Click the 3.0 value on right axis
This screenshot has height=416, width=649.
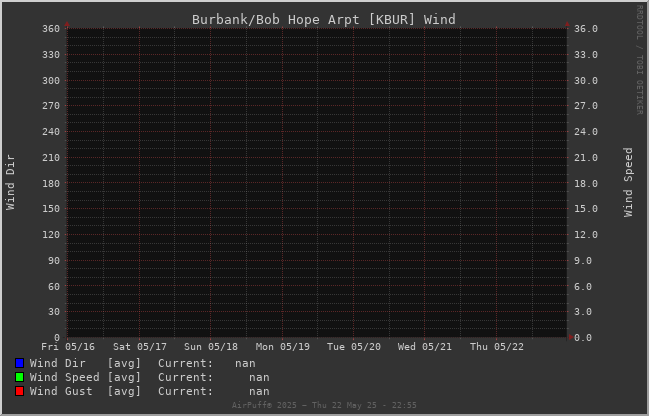(x=583, y=312)
